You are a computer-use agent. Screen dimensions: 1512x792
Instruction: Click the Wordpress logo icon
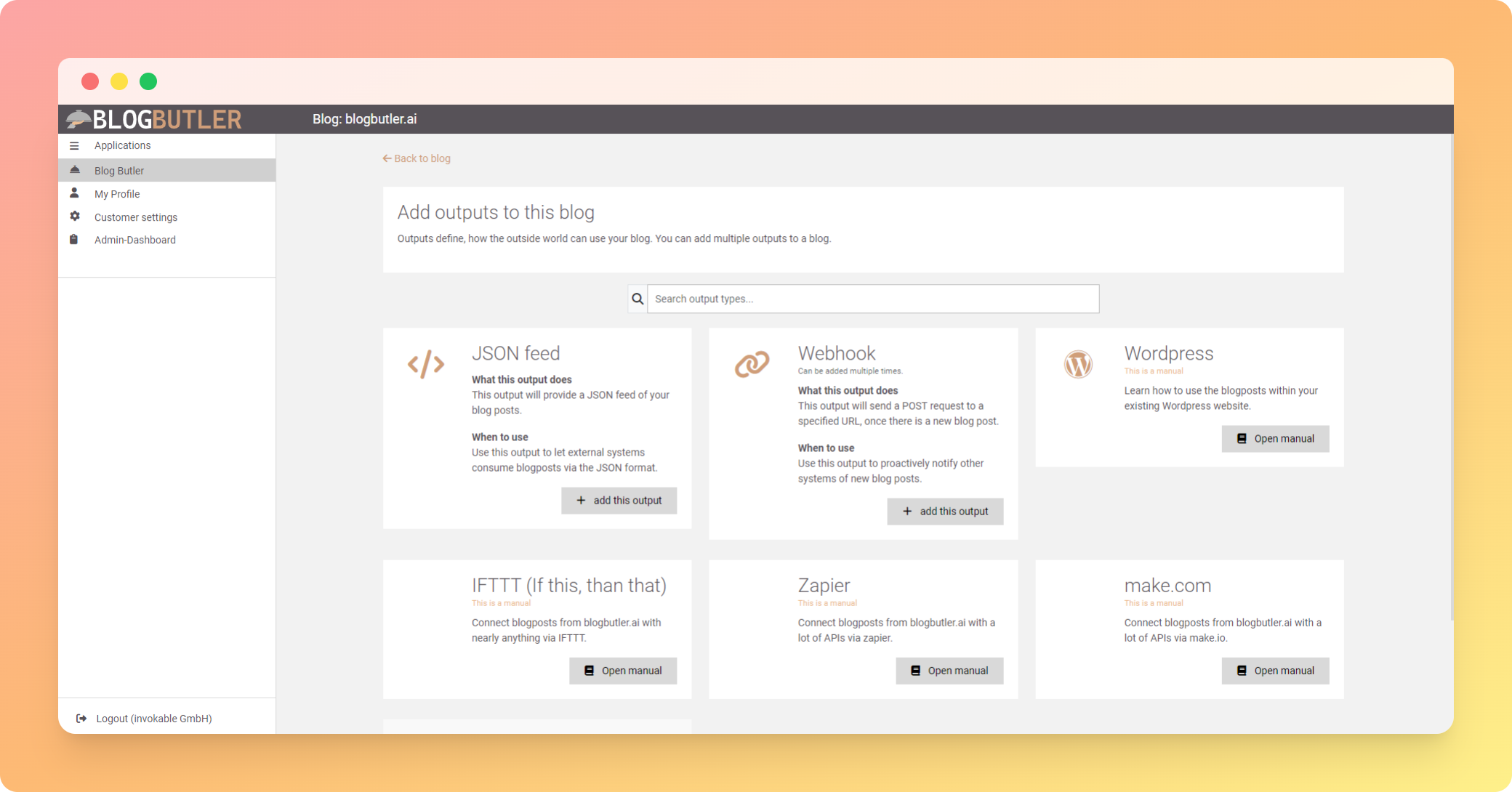tap(1078, 364)
